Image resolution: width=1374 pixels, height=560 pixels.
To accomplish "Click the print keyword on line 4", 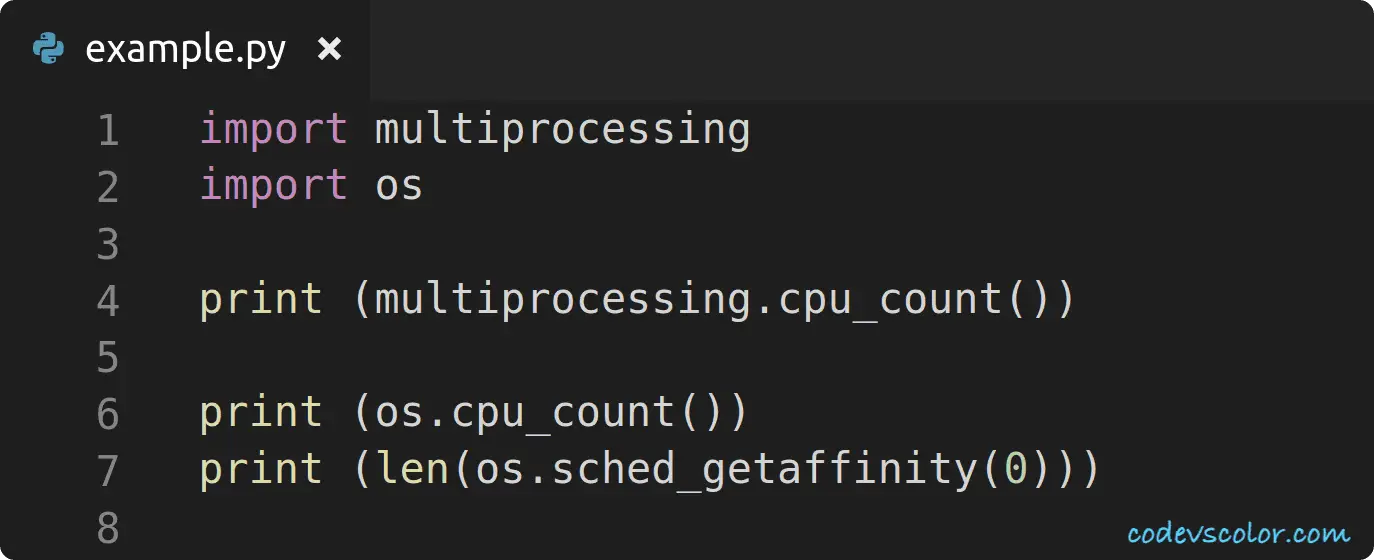I will tap(262, 301).
